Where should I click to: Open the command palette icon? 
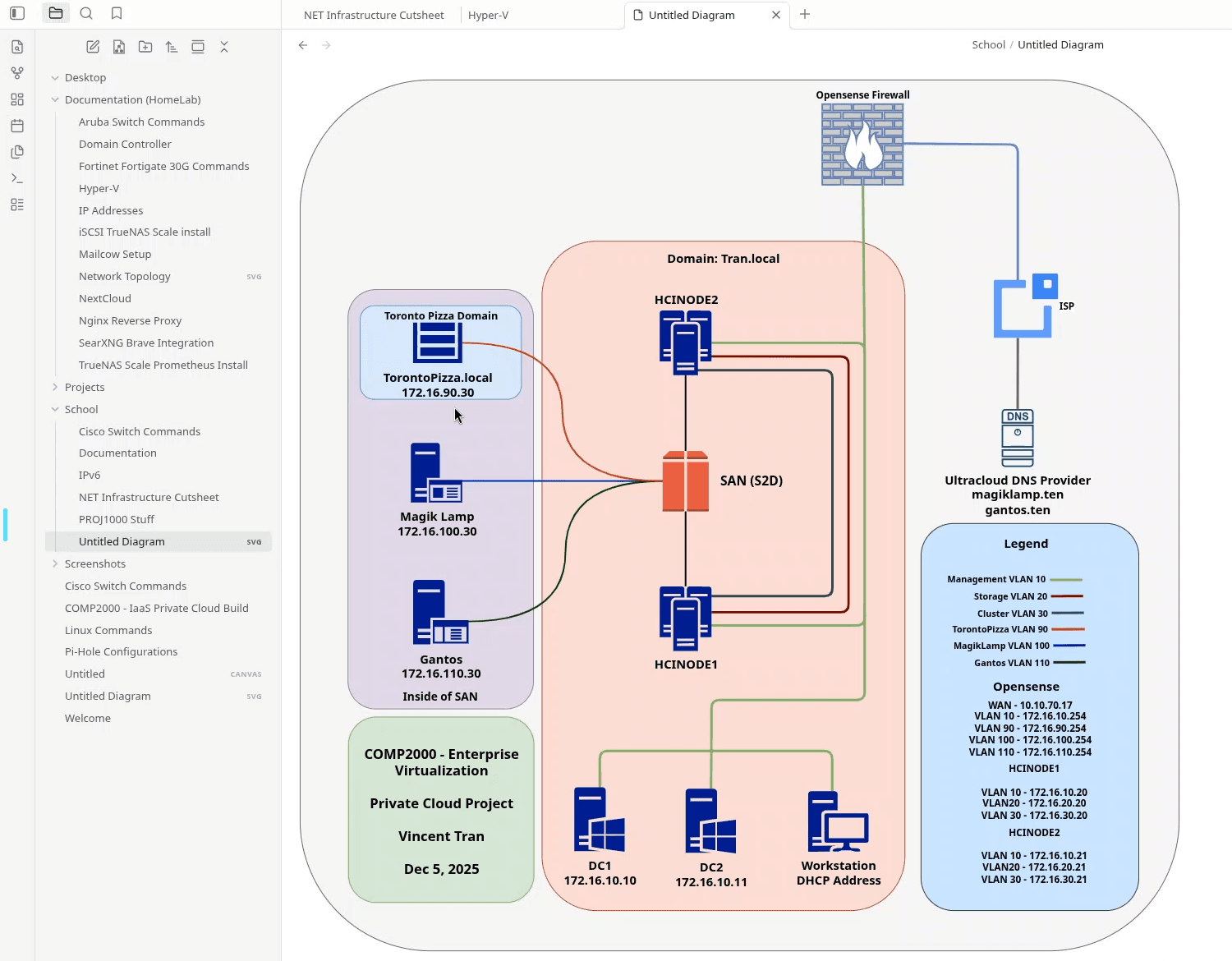point(17,178)
